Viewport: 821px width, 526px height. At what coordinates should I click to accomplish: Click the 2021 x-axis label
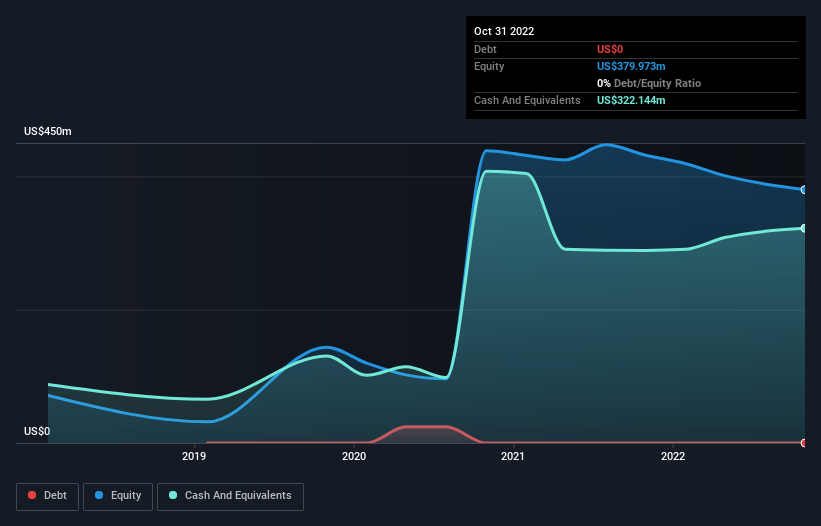[513, 456]
